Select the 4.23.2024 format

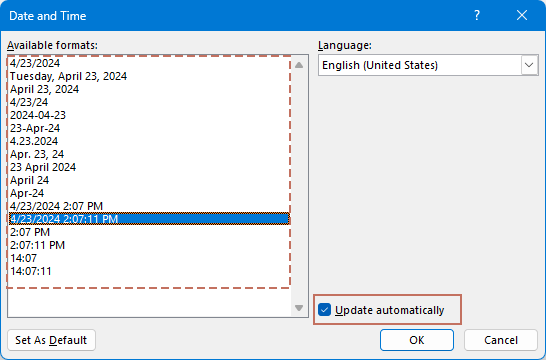coord(34,141)
